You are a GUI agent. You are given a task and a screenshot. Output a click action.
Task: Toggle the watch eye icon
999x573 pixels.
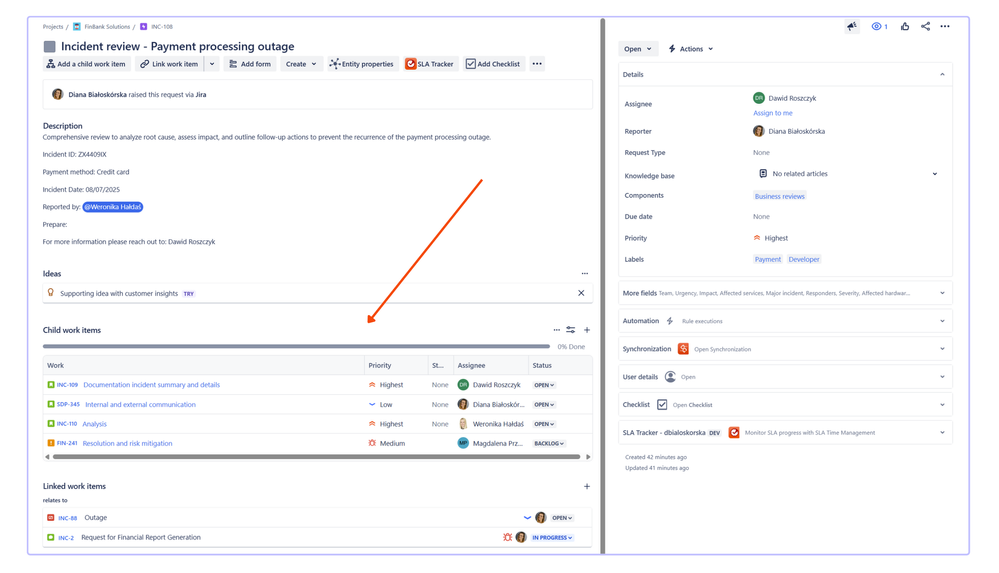(879, 26)
